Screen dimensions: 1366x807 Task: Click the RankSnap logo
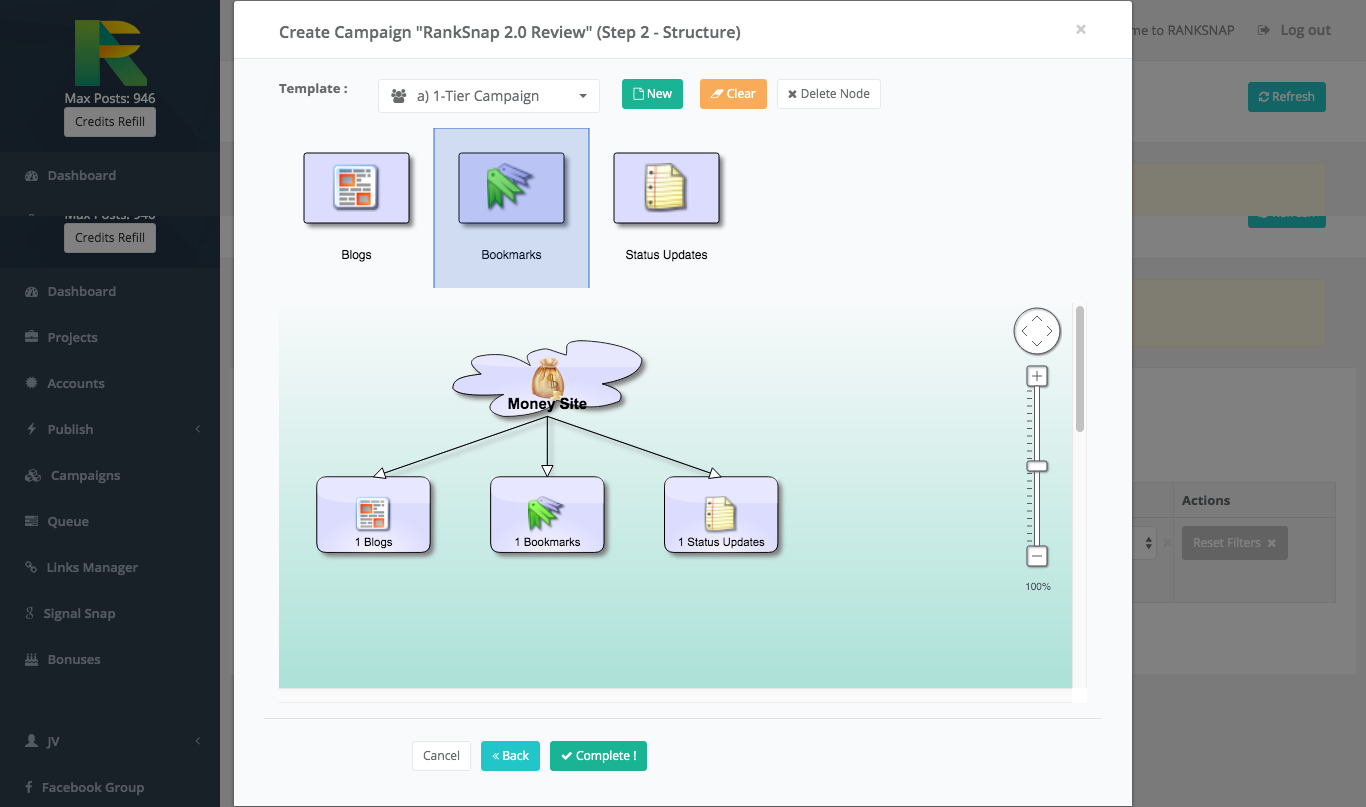point(110,53)
